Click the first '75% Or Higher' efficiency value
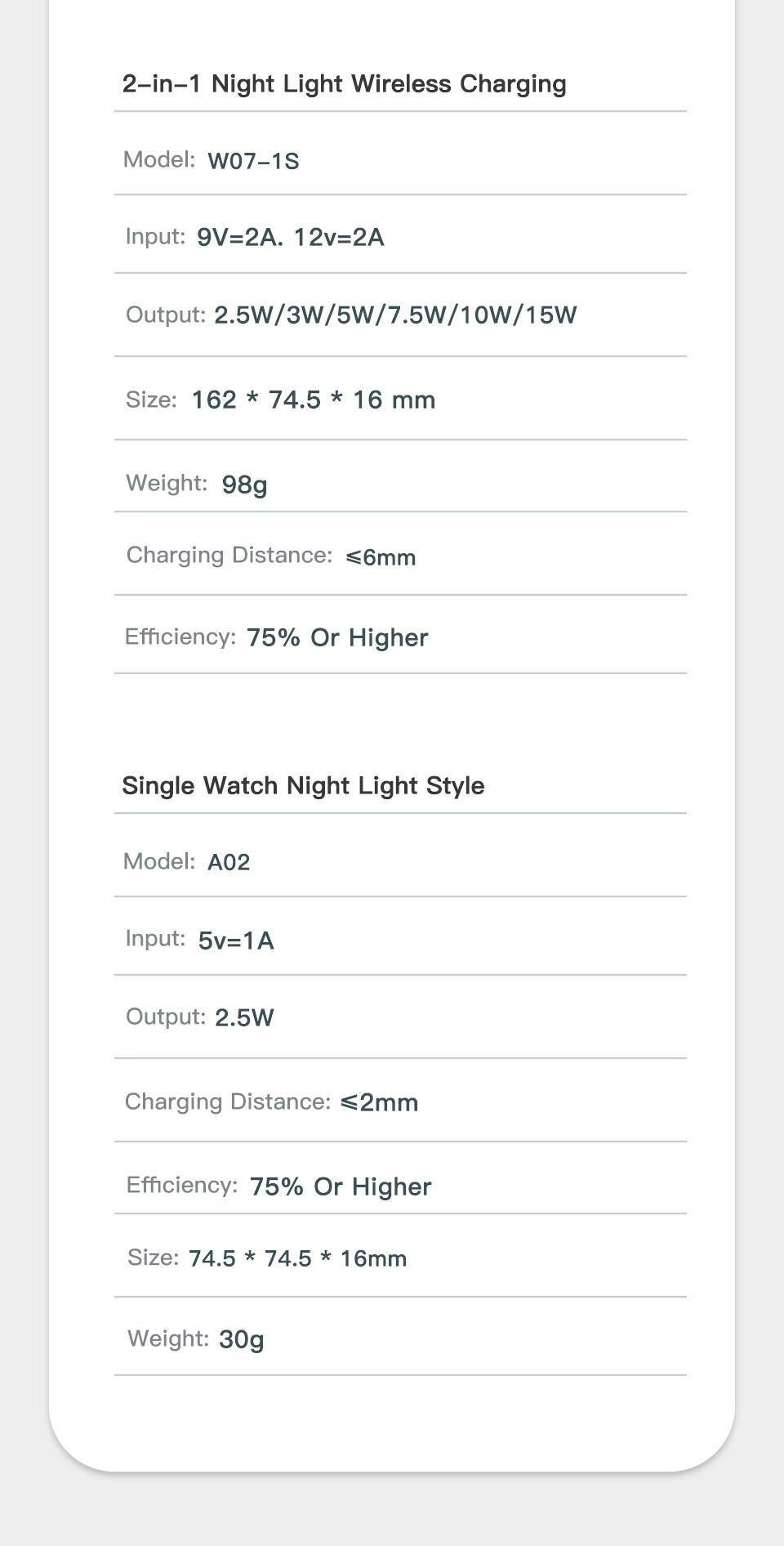Viewport: 784px width, 1546px height. point(337,638)
